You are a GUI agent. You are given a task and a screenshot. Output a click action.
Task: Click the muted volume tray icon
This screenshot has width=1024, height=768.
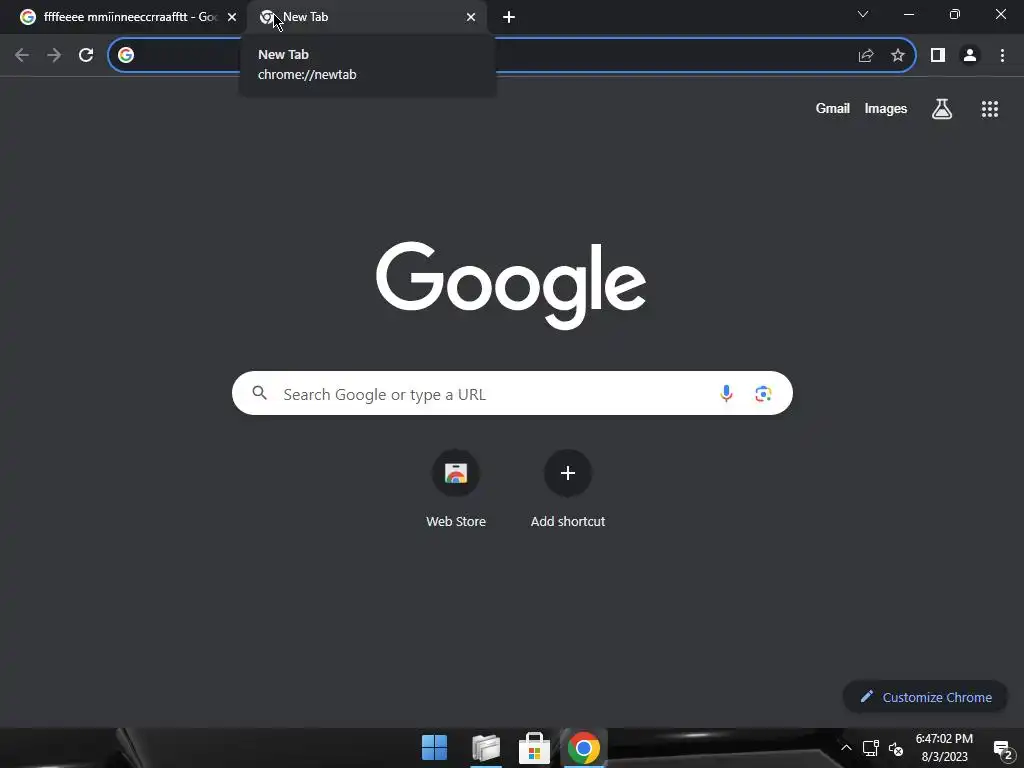tap(895, 748)
